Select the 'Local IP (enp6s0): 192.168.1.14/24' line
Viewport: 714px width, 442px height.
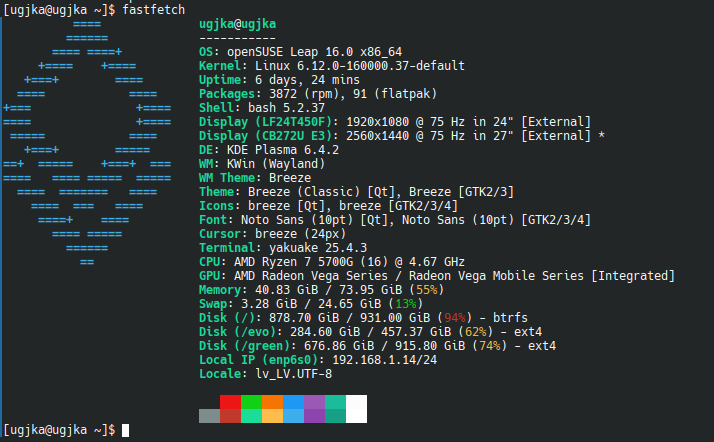click(x=318, y=360)
